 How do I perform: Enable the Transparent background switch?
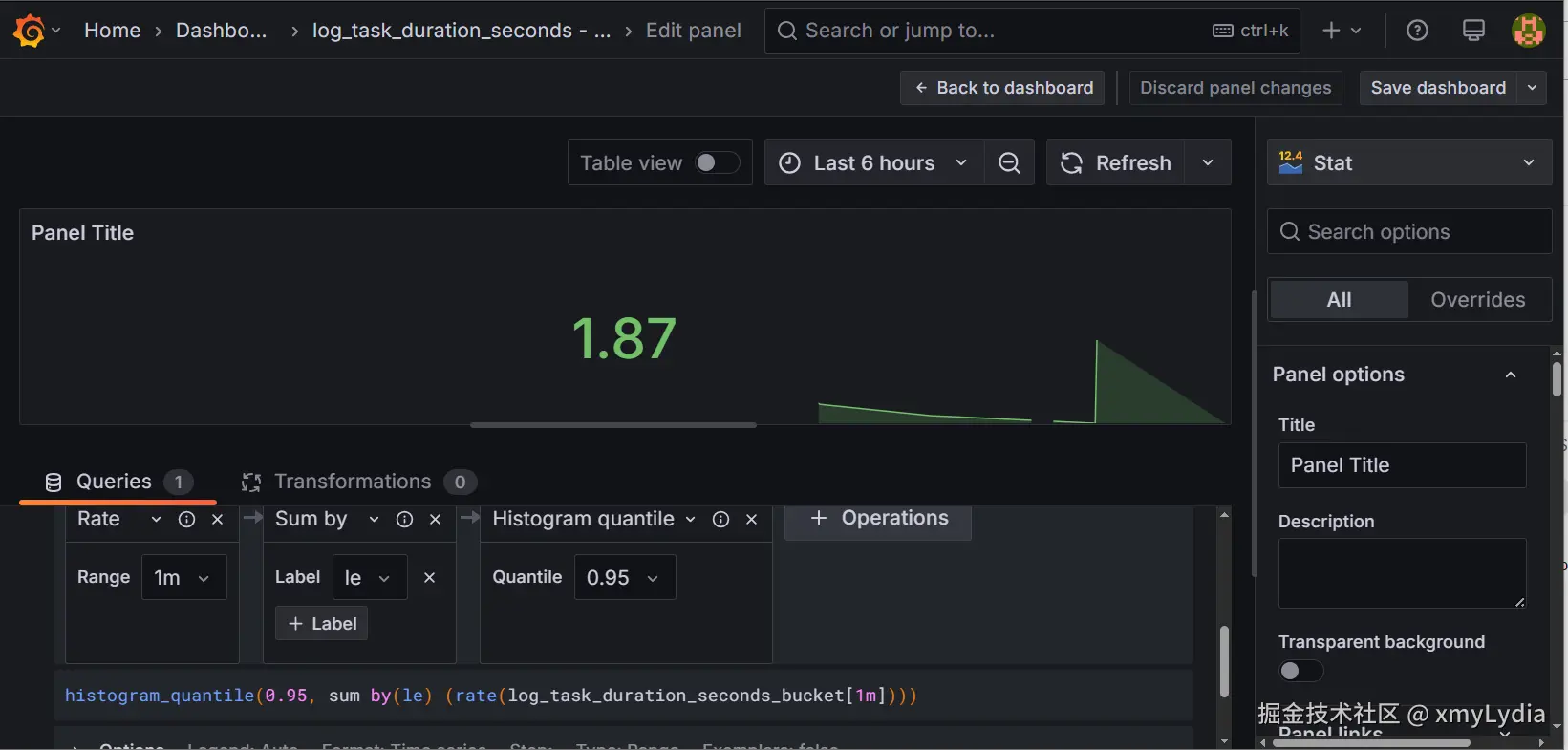(1300, 671)
